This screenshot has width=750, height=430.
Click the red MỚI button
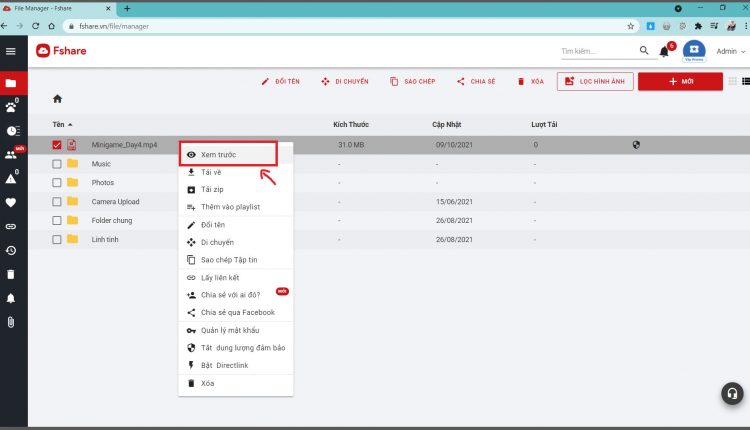click(680, 81)
